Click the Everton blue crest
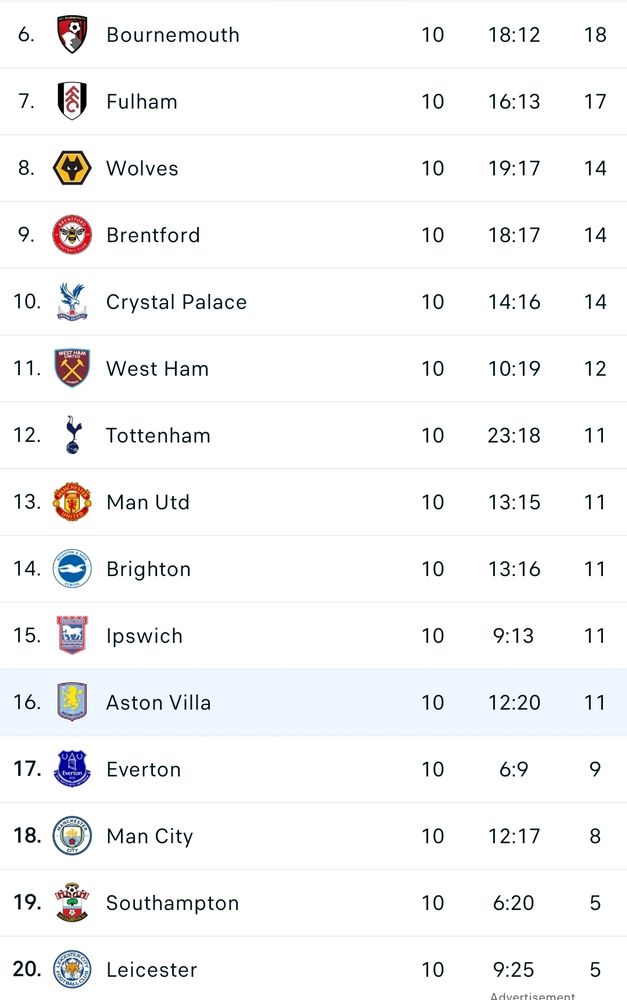 pos(72,769)
